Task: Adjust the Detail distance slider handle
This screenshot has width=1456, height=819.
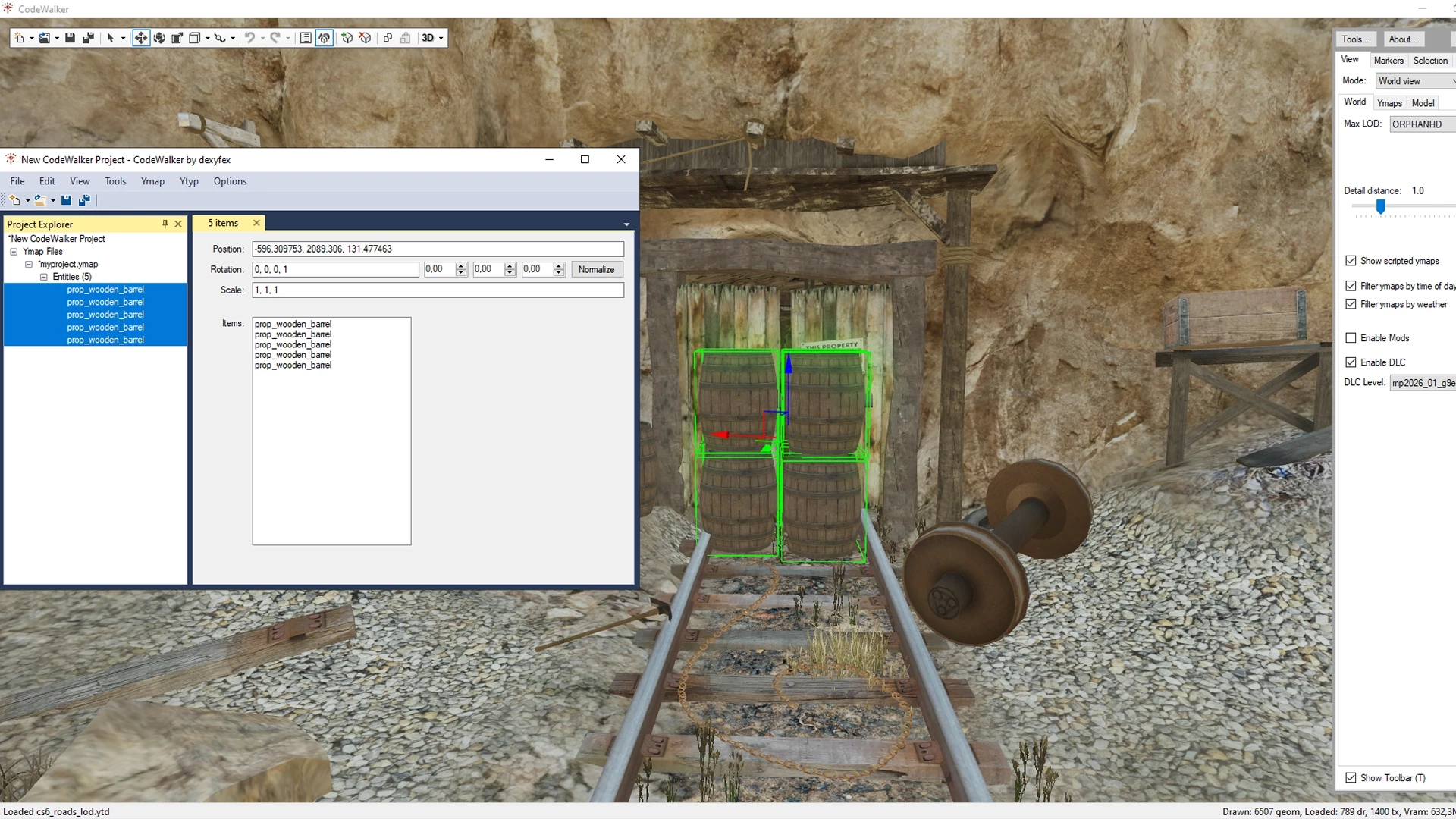Action: click(x=1381, y=206)
